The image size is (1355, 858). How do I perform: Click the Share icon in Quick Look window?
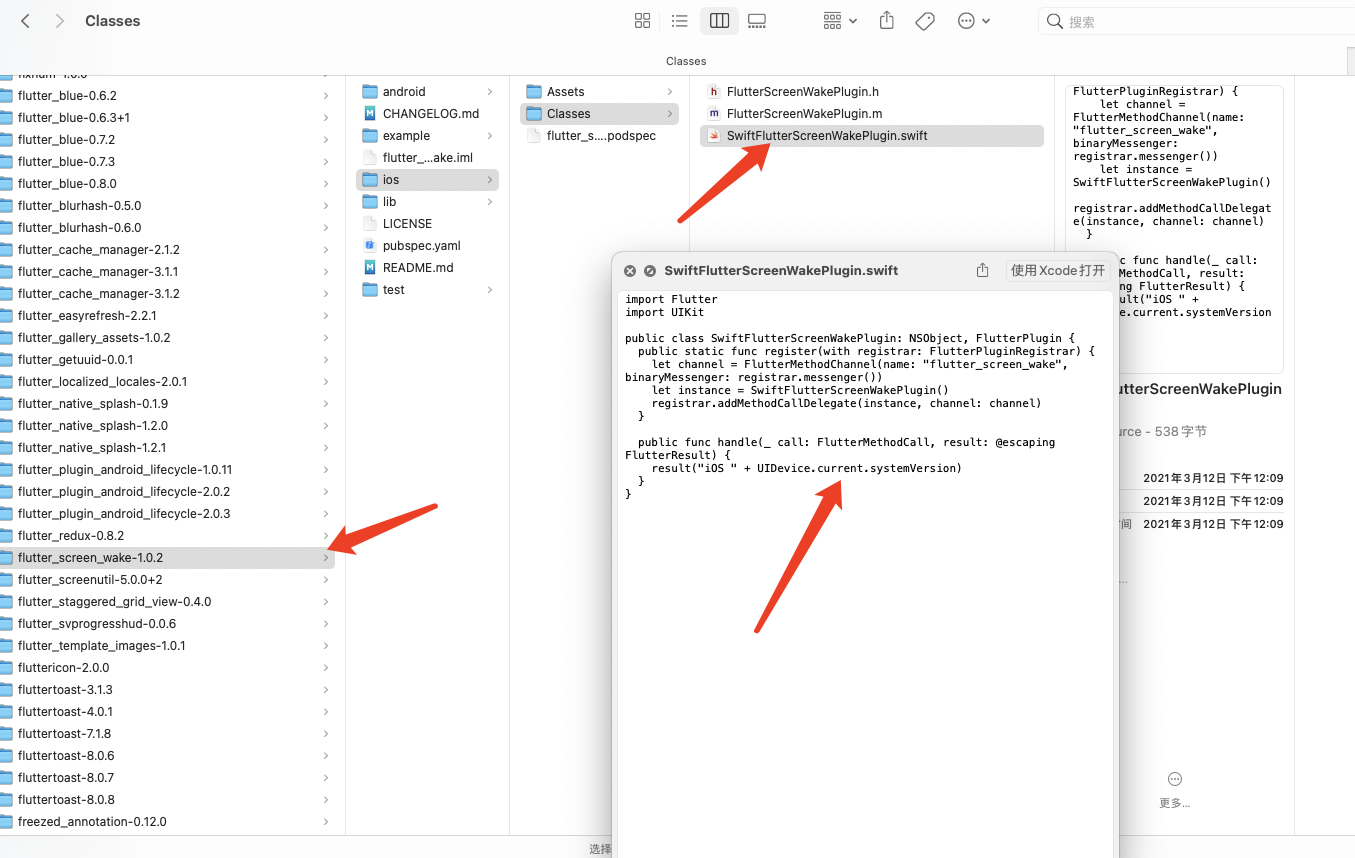click(x=982, y=270)
